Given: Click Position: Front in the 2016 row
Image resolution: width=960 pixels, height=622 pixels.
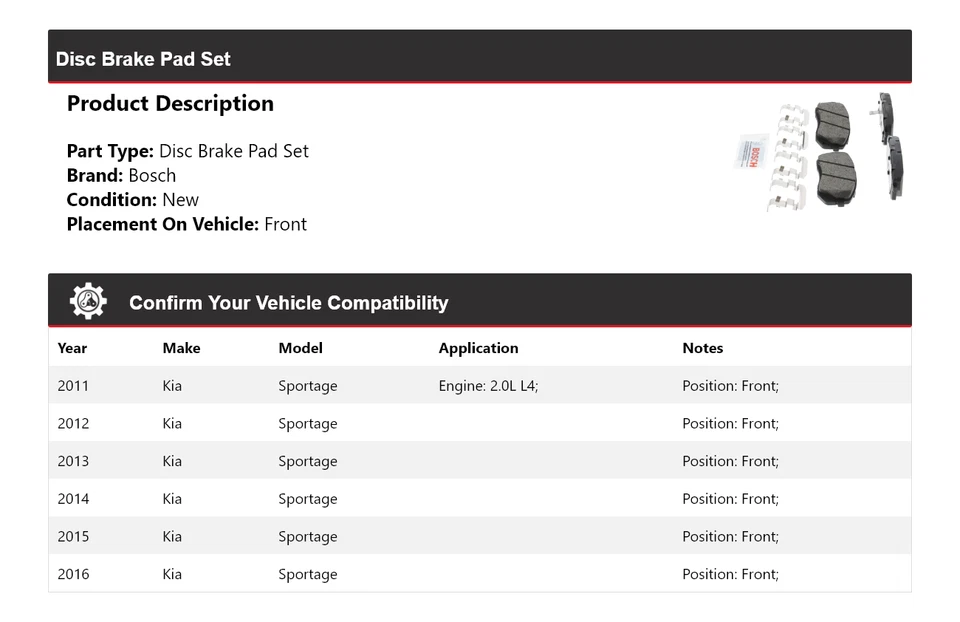Looking at the screenshot, I should [730, 574].
